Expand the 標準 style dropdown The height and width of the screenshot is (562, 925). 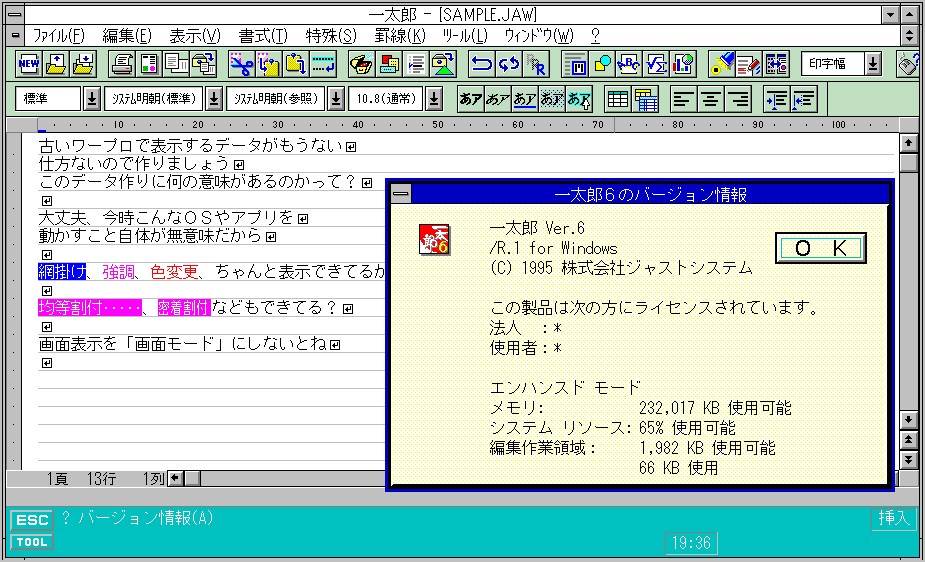[x=92, y=99]
